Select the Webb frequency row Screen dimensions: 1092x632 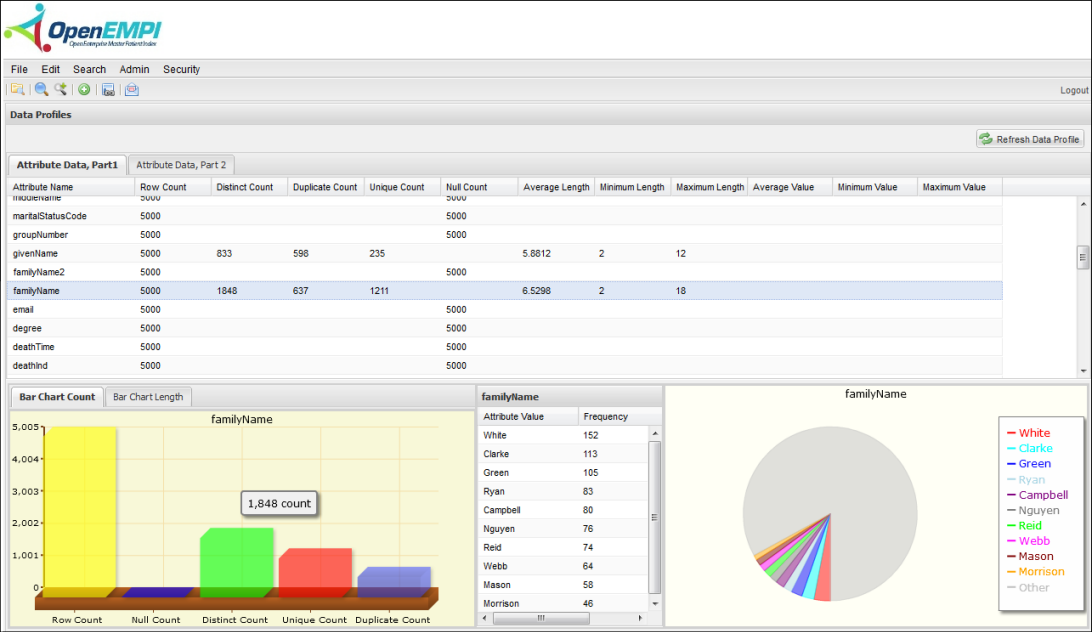(563, 567)
